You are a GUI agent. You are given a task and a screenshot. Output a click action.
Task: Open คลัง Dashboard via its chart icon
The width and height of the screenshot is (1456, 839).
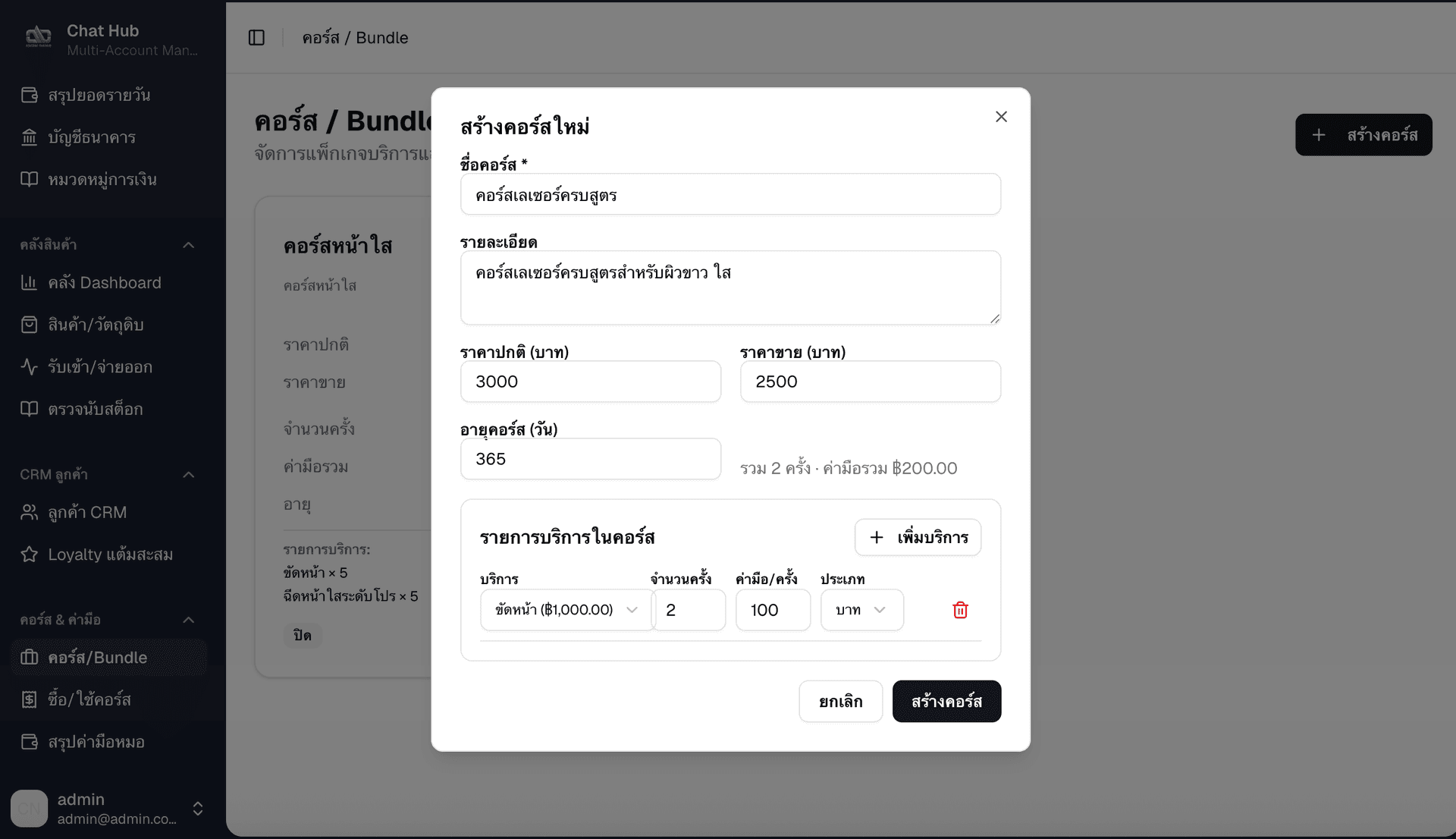[x=29, y=282]
